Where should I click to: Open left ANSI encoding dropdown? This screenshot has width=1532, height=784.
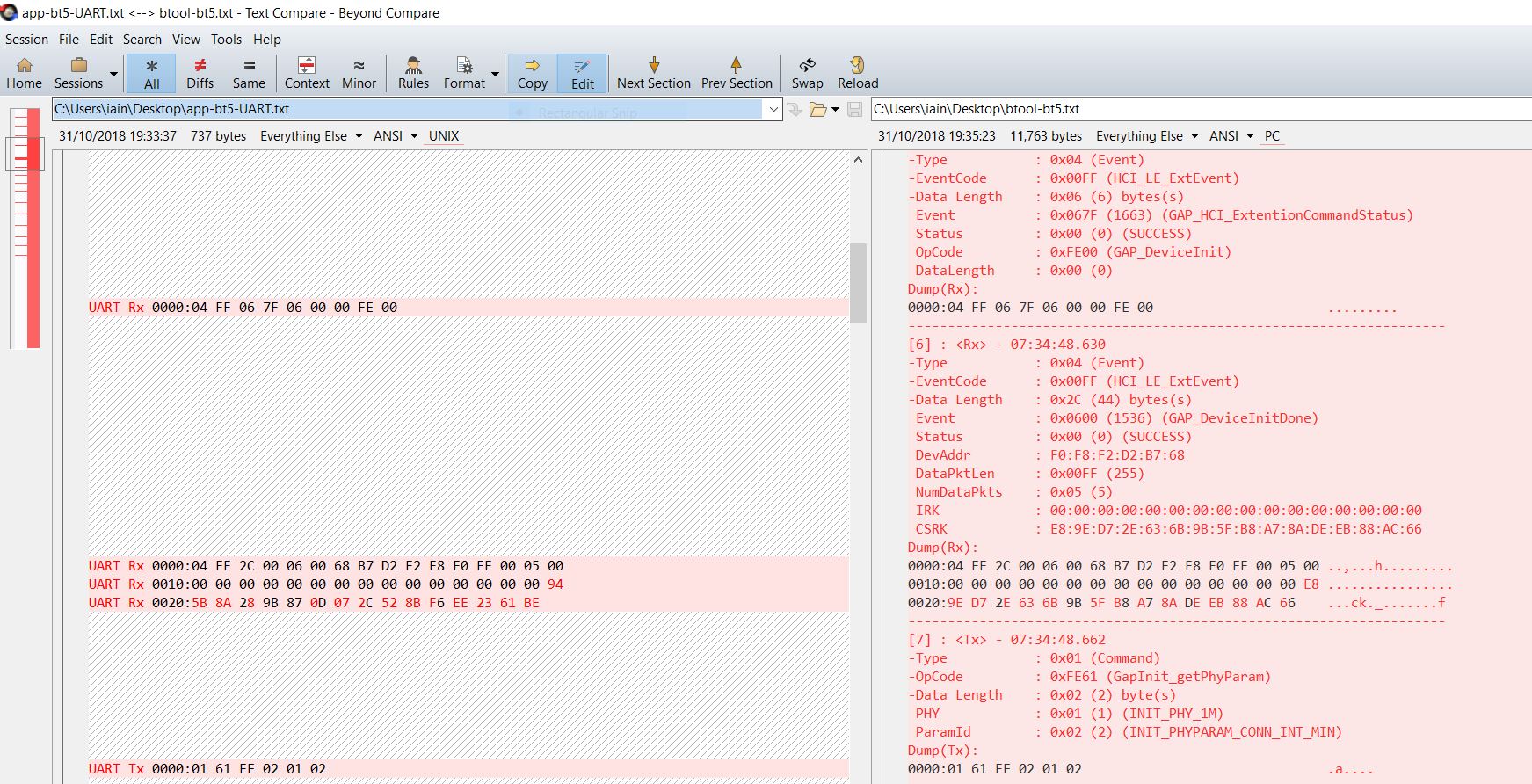396,136
